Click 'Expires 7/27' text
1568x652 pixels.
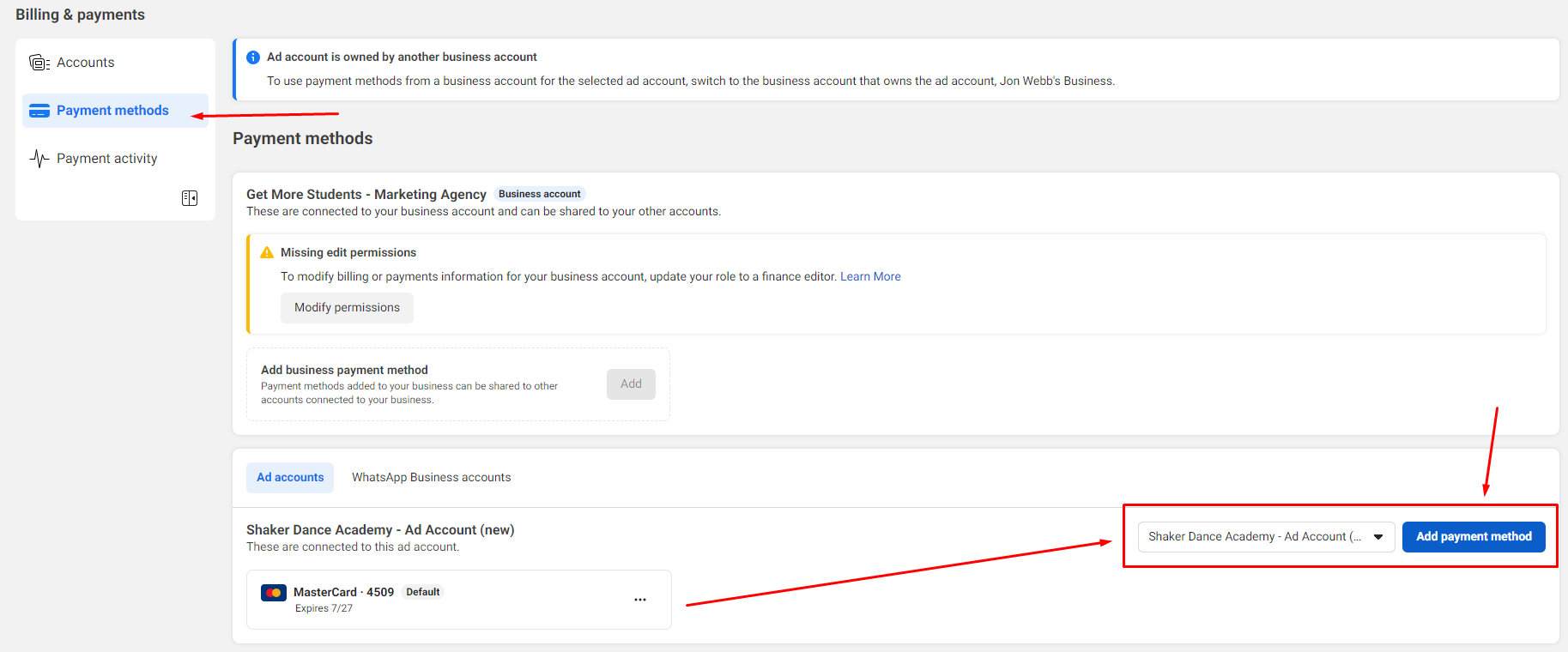[324, 608]
